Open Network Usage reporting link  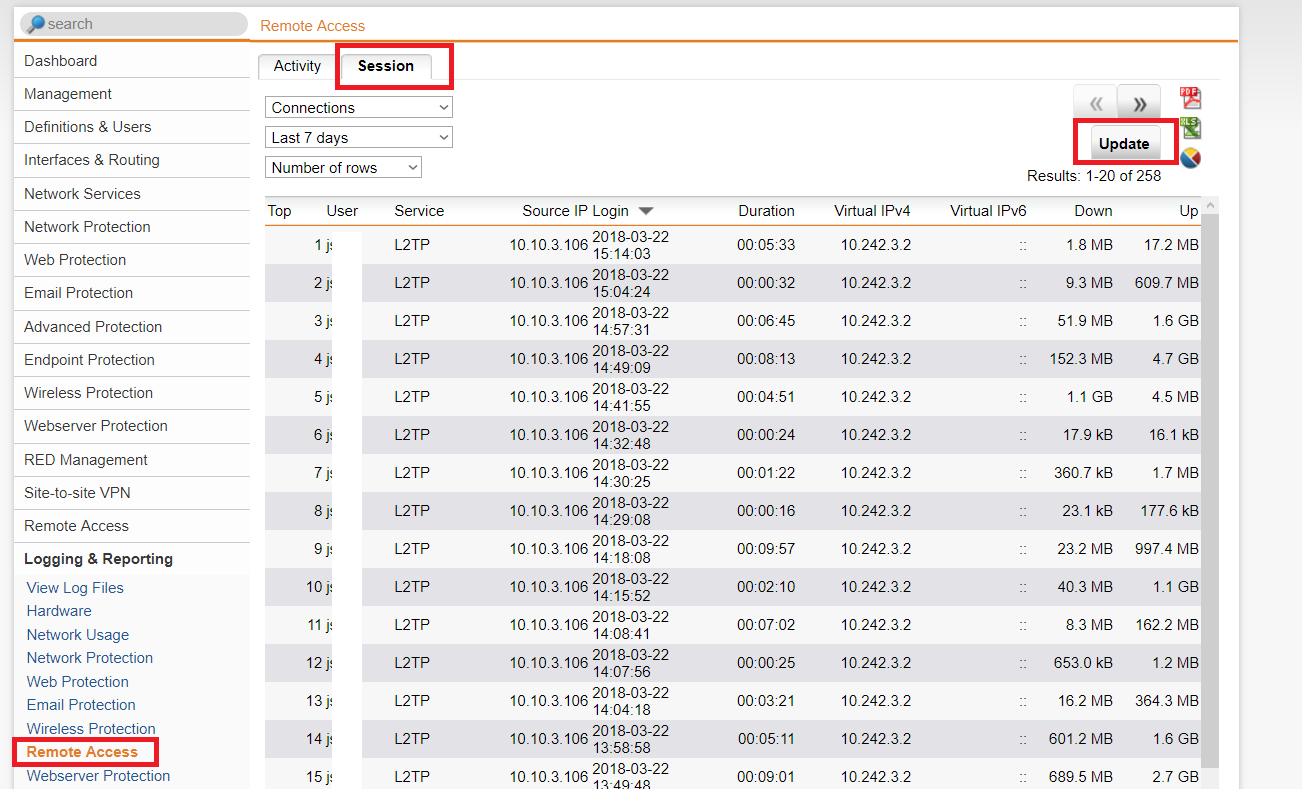coord(78,635)
